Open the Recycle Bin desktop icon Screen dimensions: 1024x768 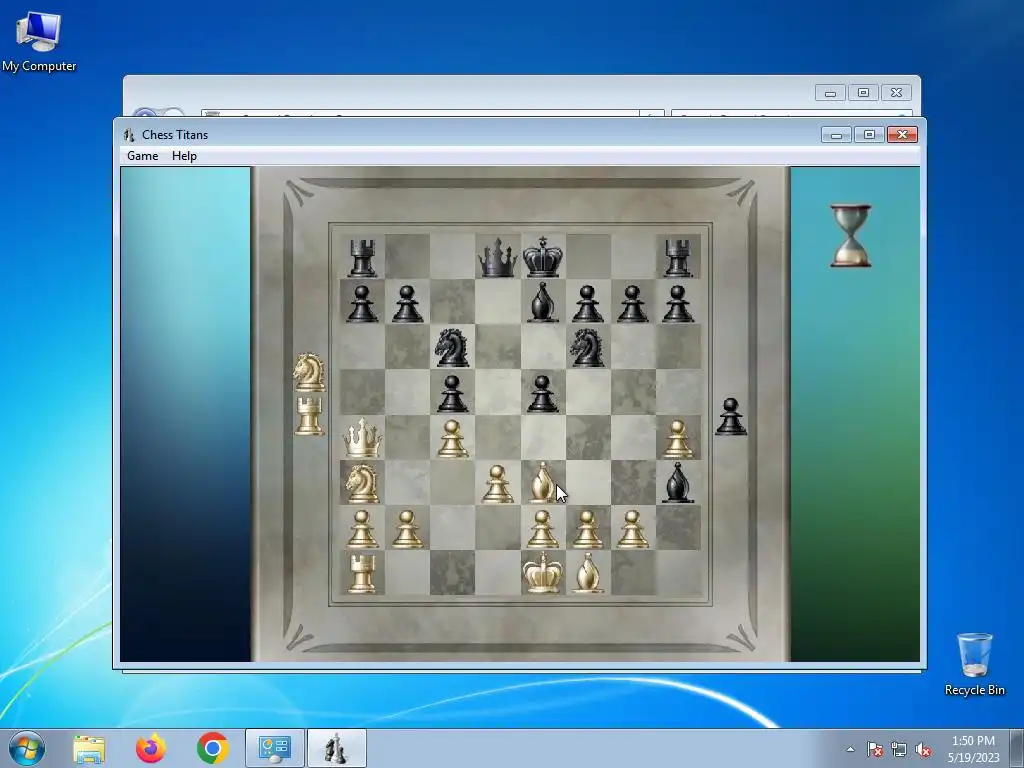point(974,664)
